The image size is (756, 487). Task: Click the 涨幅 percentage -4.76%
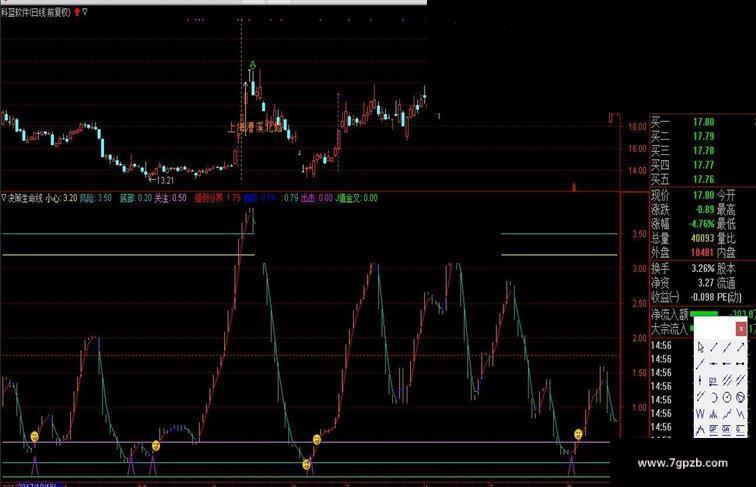(x=702, y=224)
